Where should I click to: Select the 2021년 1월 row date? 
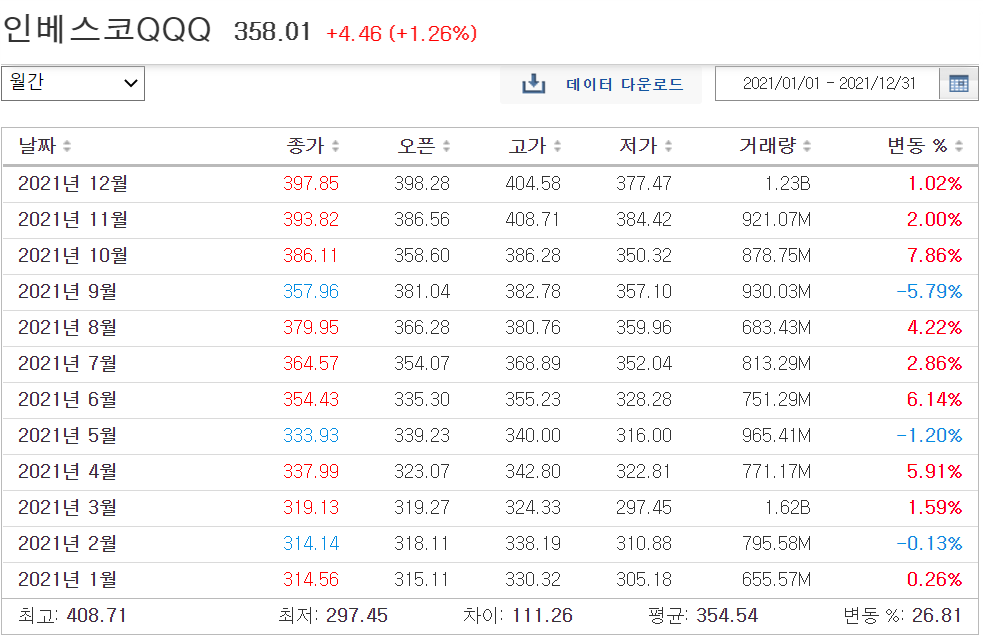click(67, 579)
